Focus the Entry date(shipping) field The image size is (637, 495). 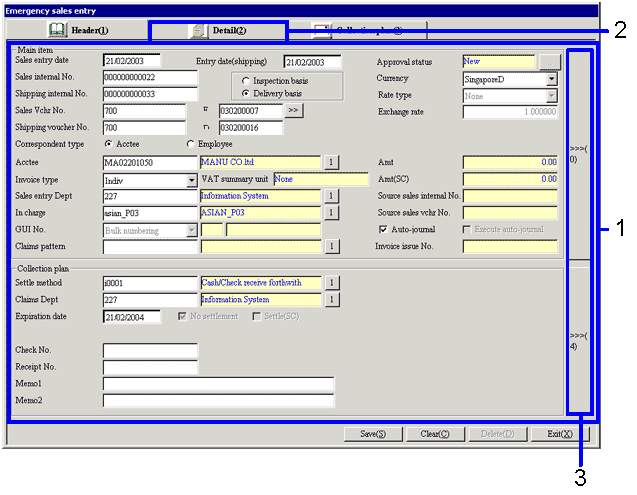click(x=312, y=62)
